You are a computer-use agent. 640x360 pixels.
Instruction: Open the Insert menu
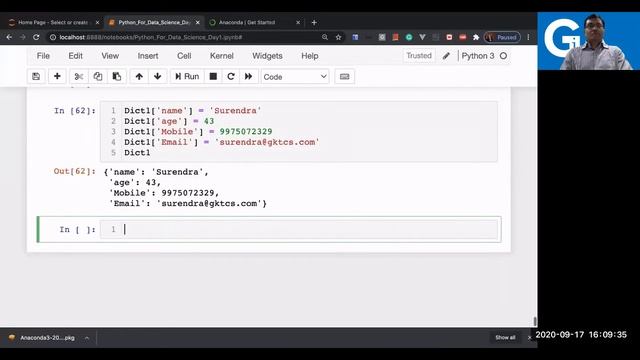[148, 56]
